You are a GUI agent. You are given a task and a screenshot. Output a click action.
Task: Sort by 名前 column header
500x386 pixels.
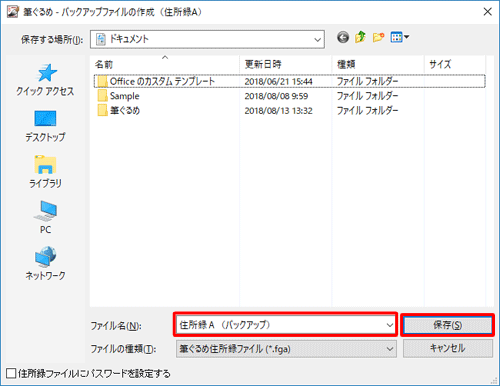(x=165, y=64)
